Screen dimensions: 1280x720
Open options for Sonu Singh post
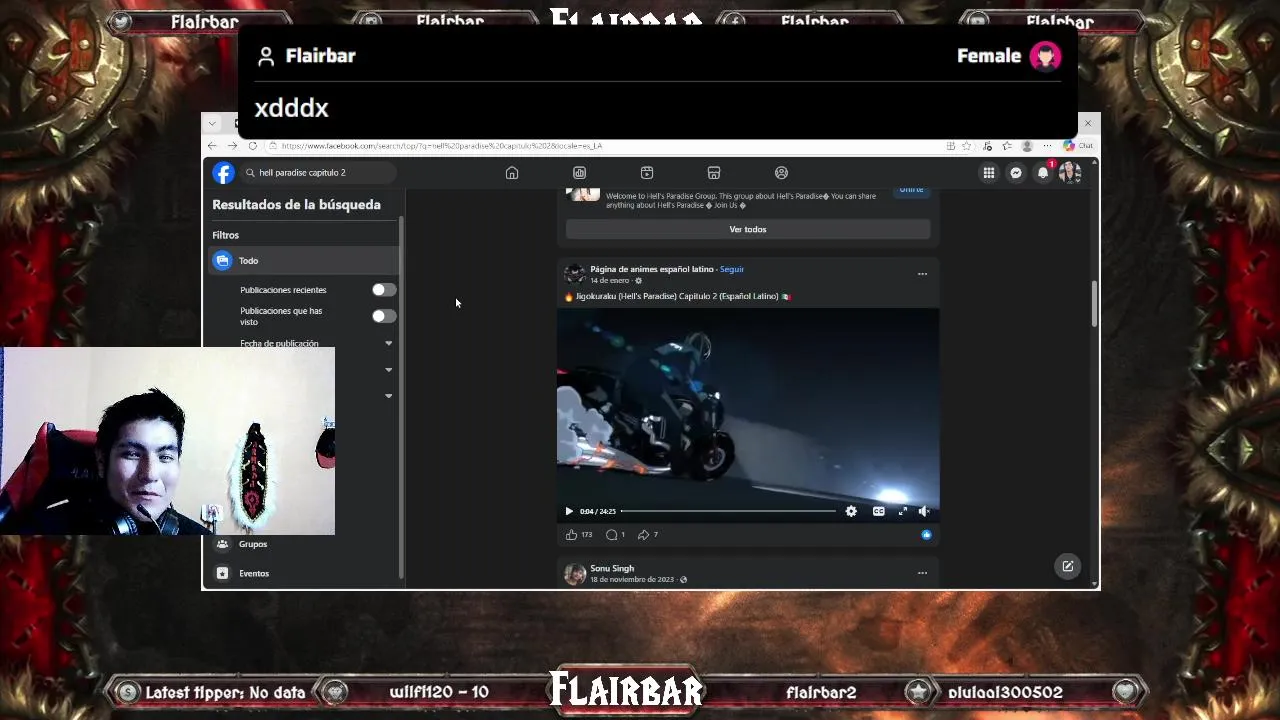point(922,573)
